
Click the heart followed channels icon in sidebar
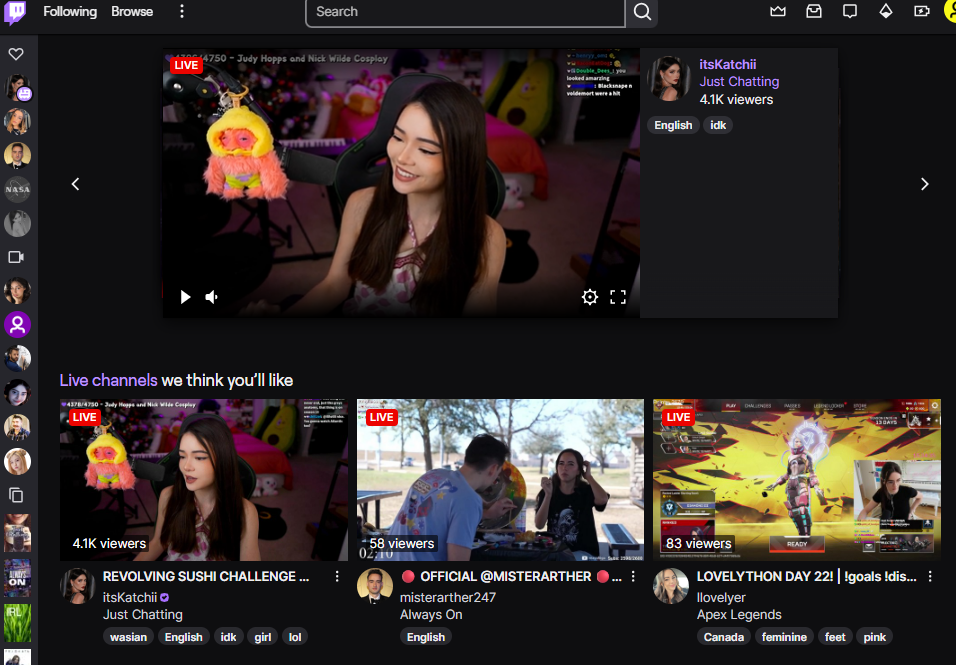pos(16,54)
